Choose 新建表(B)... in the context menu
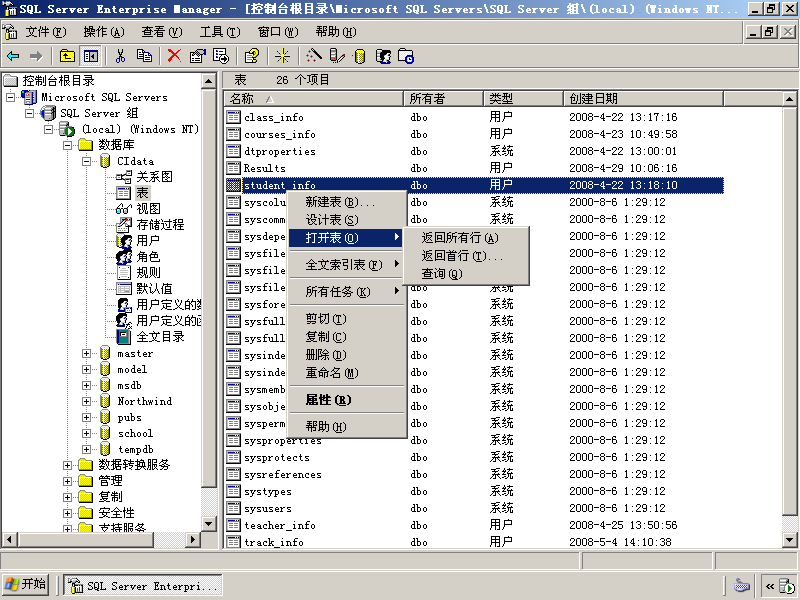800x600 pixels. [x=347, y=202]
